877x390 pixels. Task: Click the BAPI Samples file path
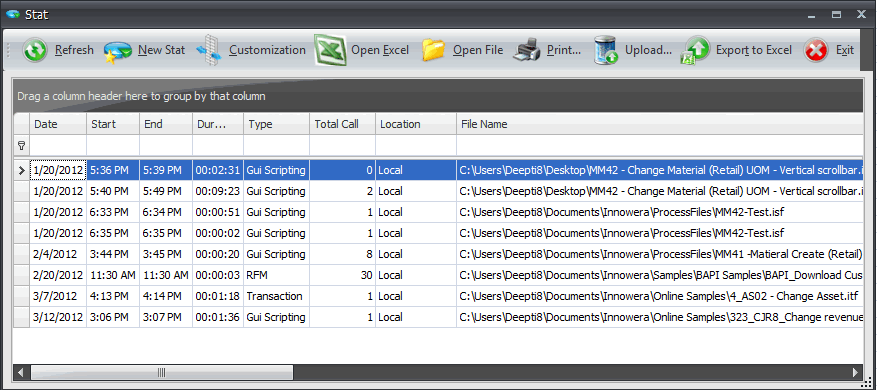point(660,275)
